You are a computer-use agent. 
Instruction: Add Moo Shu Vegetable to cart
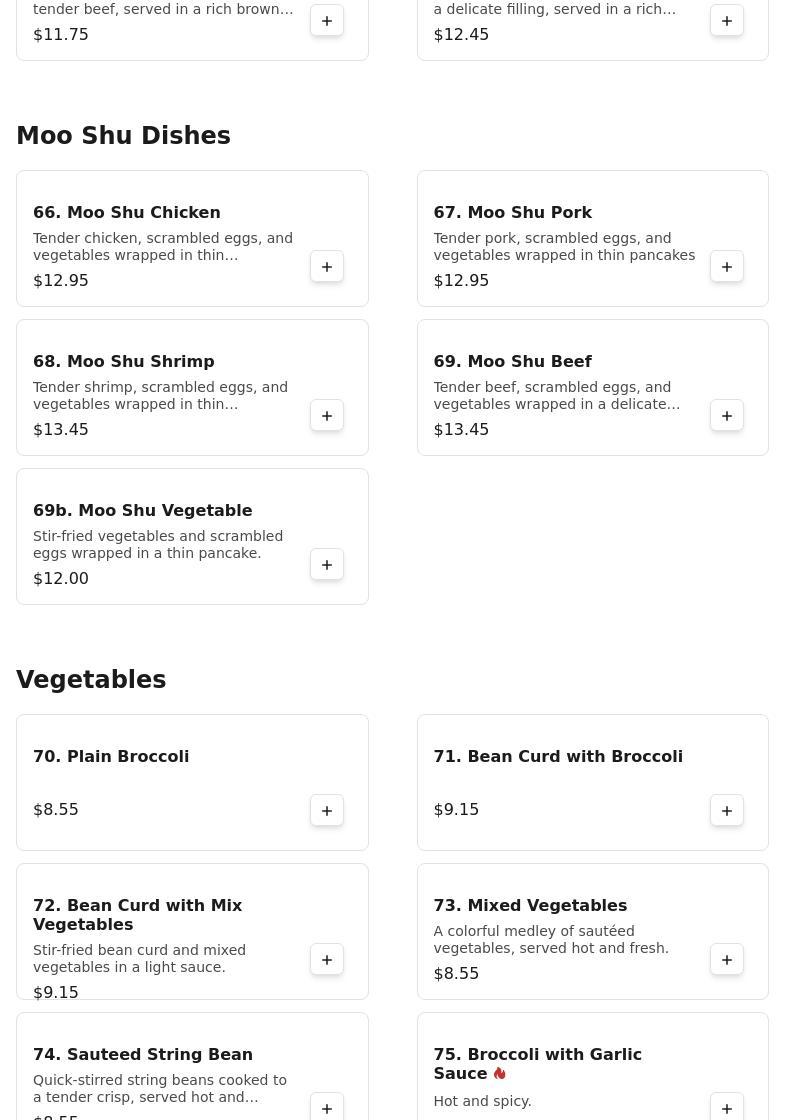[x=327, y=565]
